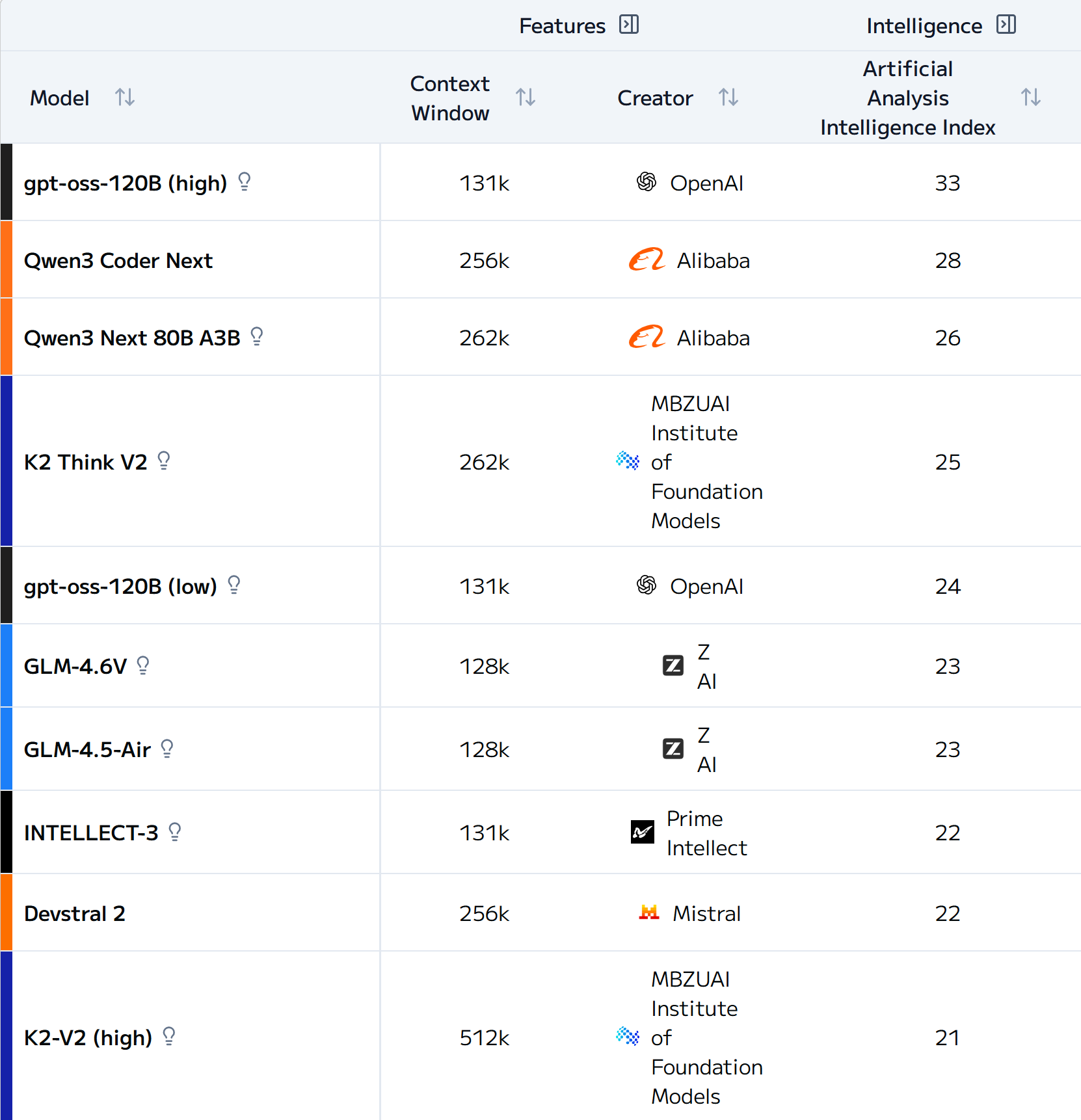Click reasoning lightbulb icon next to K2 Think V2

(x=164, y=460)
